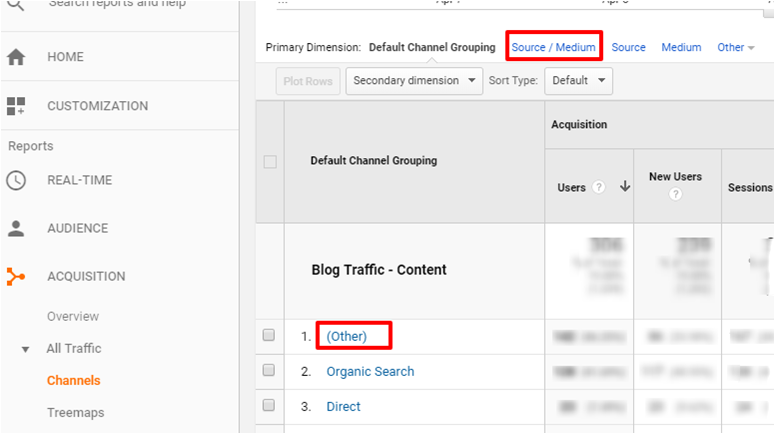
Task: Select the Direct row checkbox
Action: (x=269, y=406)
